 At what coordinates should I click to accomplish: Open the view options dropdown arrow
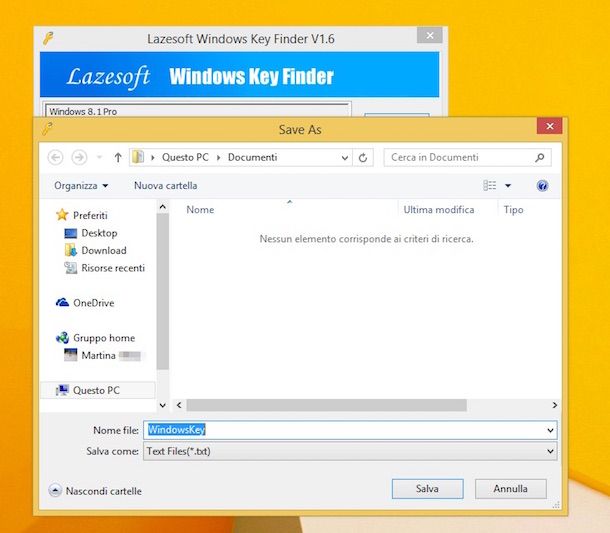[508, 186]
